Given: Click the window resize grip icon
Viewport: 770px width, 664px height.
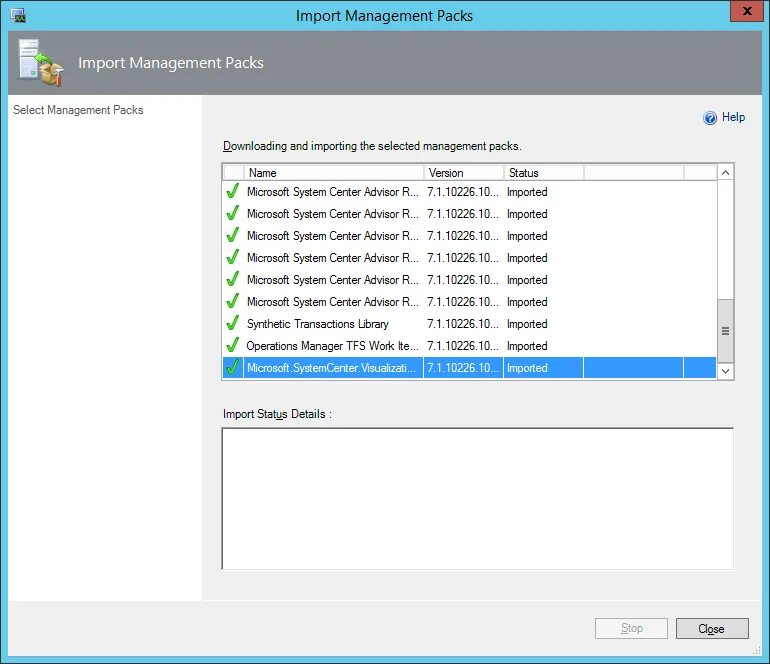Looking at the screenshot, I should coord(757,651).
